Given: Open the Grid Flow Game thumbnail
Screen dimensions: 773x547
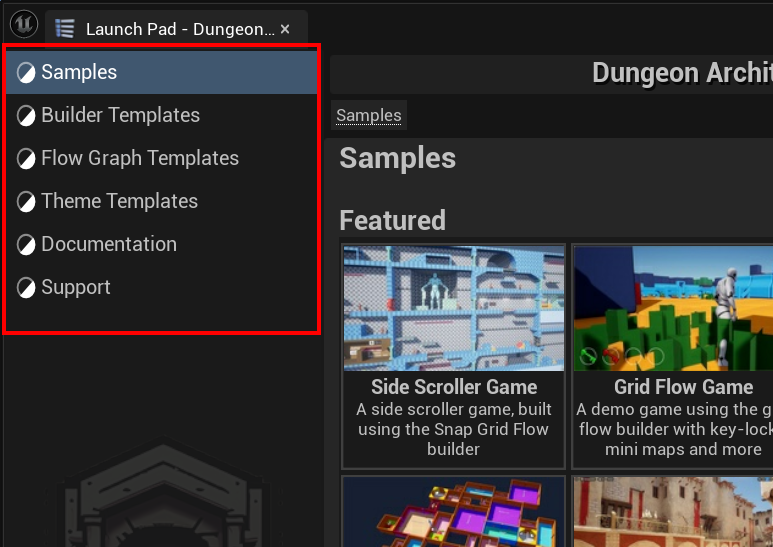Looking at the screenshot, I should coord(673,308).
